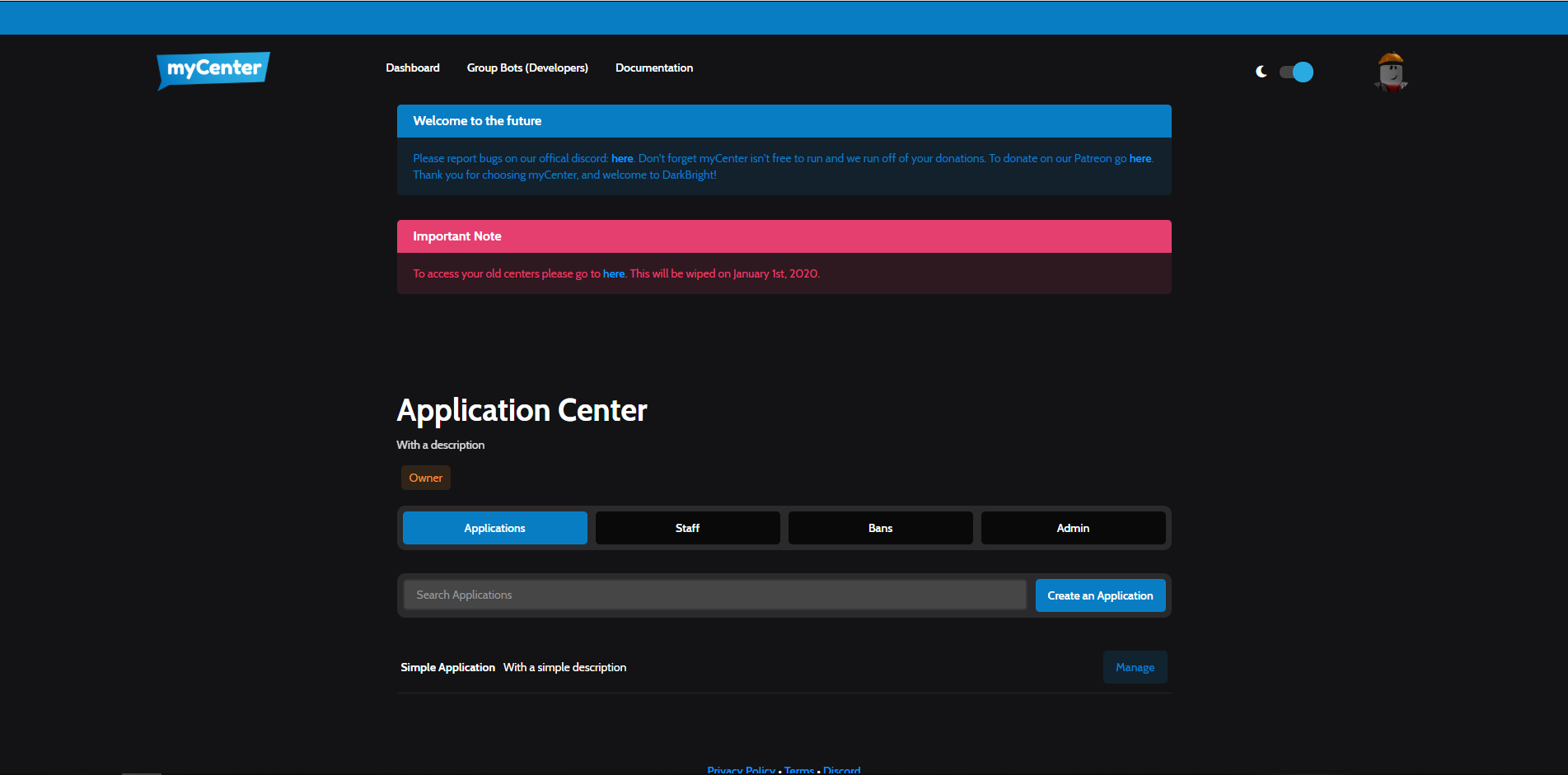Switch to the Staff tab

coord(686,528)
